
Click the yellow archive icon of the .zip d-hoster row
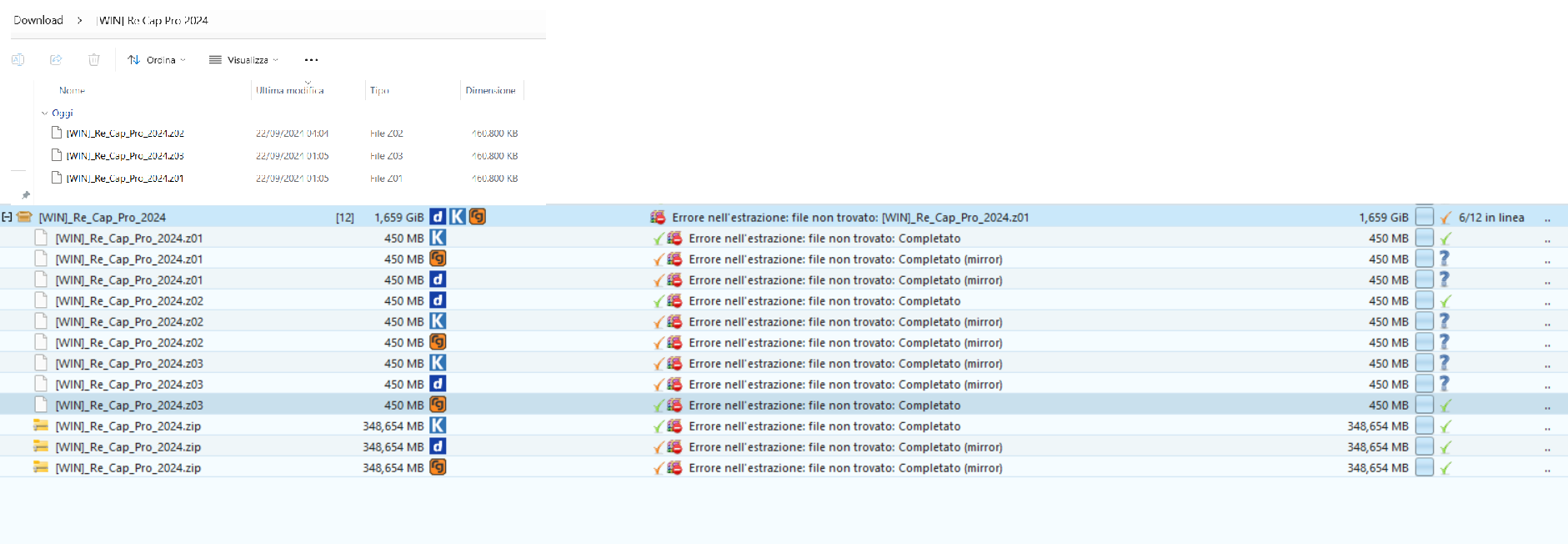[x=40, y=446]
